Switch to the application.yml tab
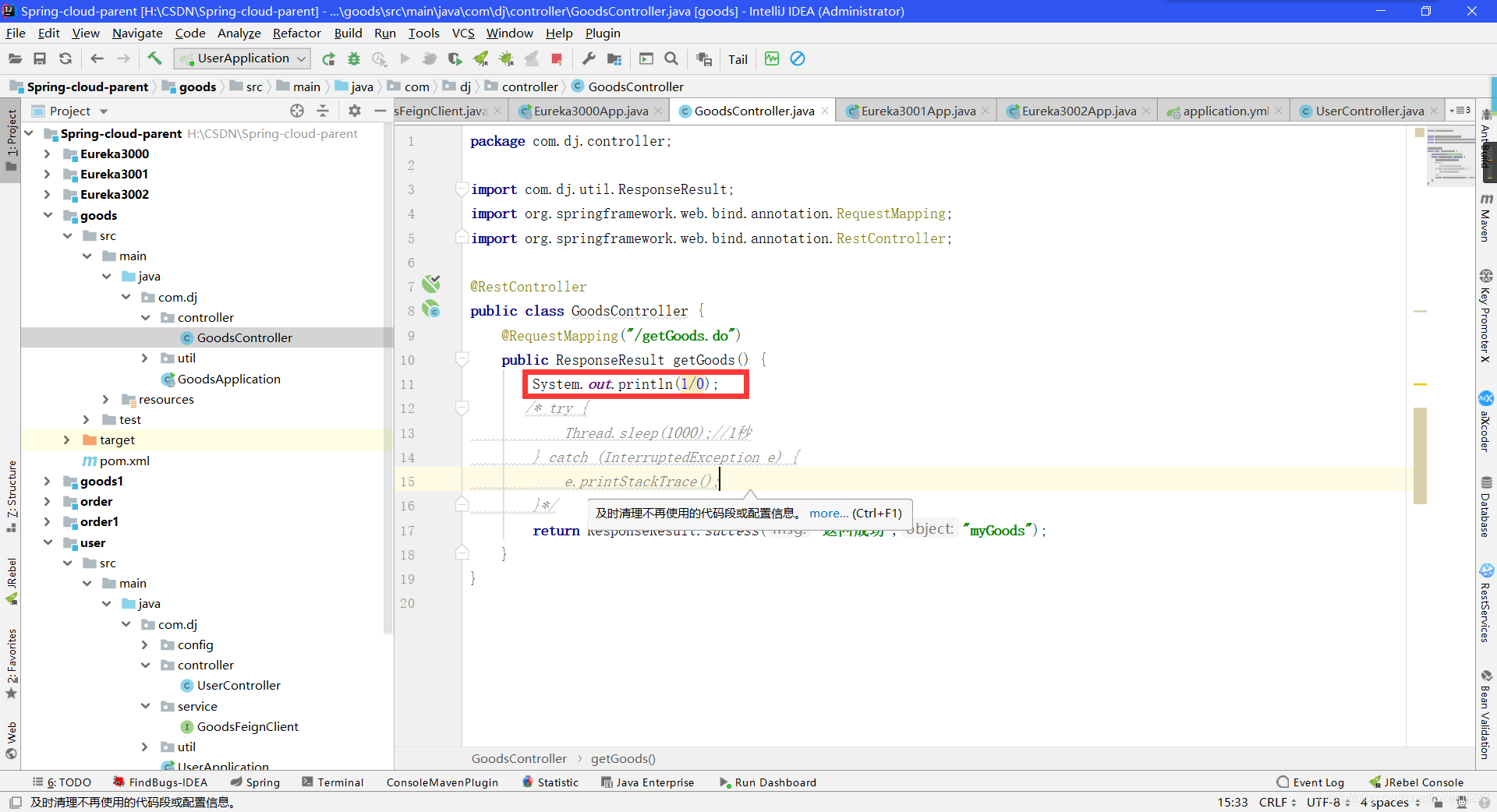 1226,111
